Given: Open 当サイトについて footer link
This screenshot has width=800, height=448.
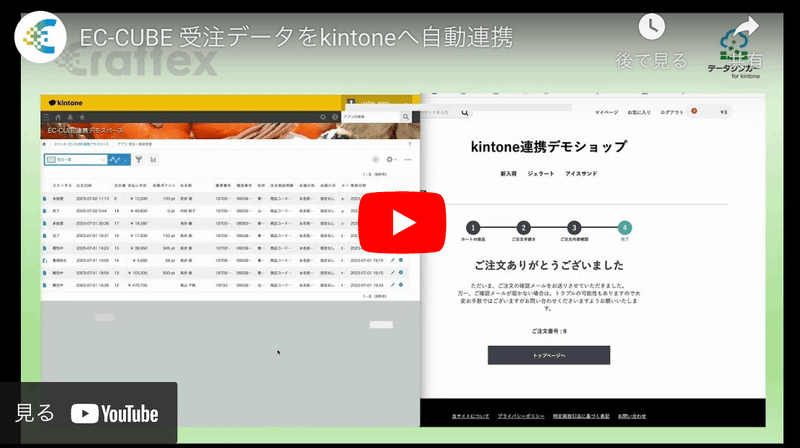Looking at the screenshot, I should pos(470,416).
